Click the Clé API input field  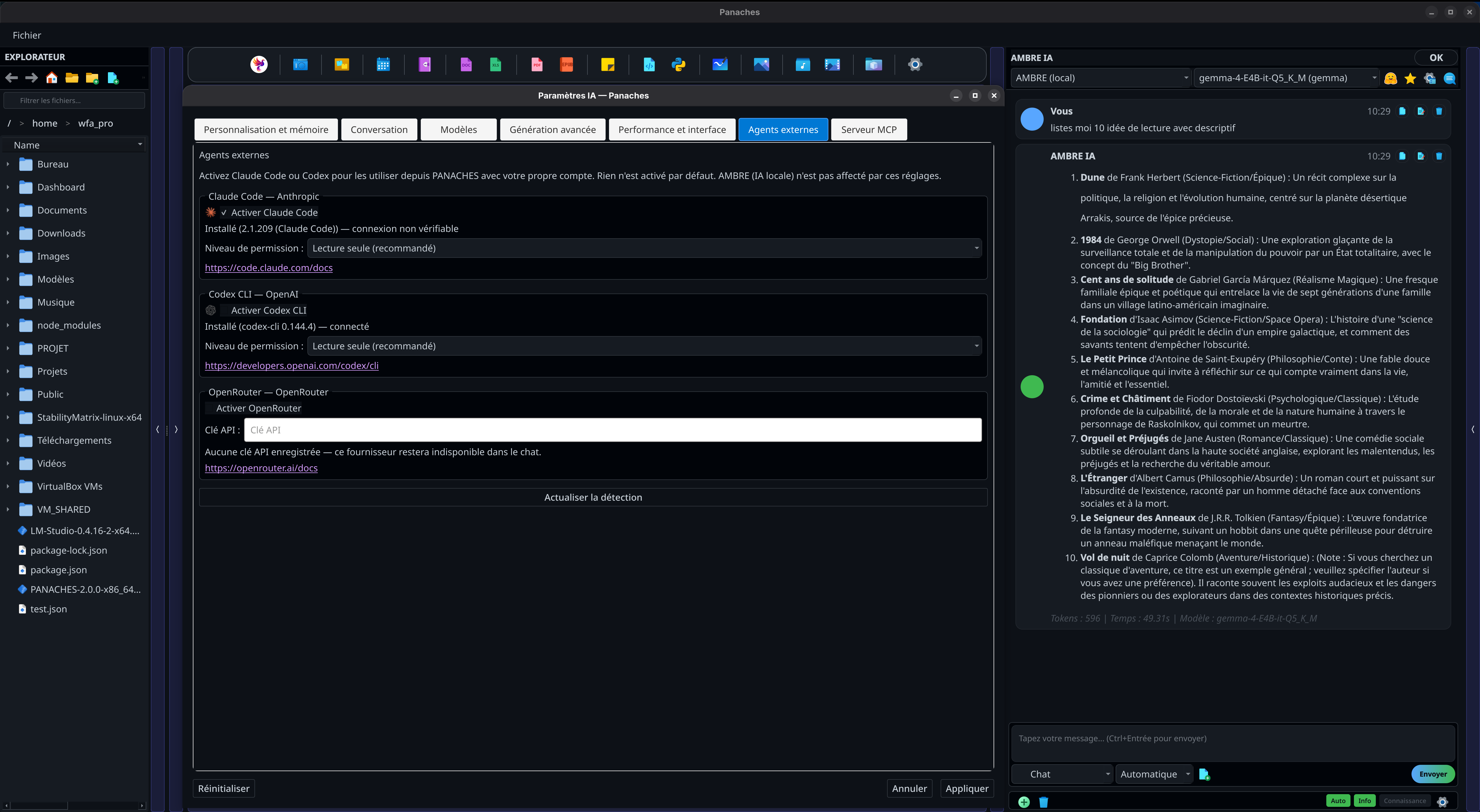pyautogui.click(x=612, y=430)
